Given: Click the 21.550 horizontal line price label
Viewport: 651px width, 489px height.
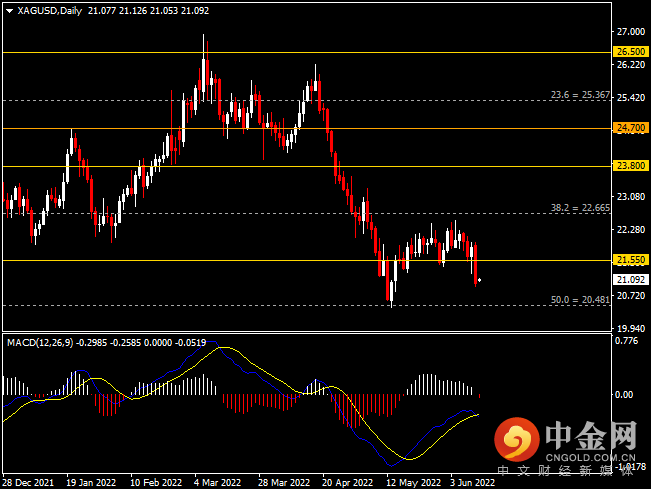Looking at the screenshot, I should point(631,260).
